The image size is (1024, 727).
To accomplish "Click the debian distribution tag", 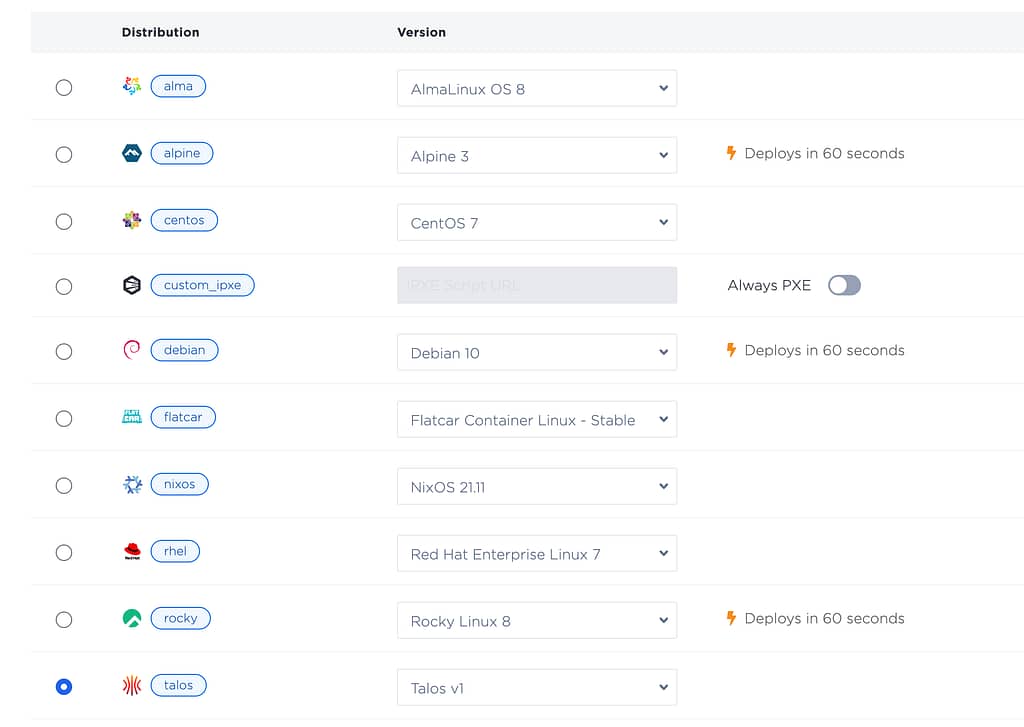I will [185, 350].
